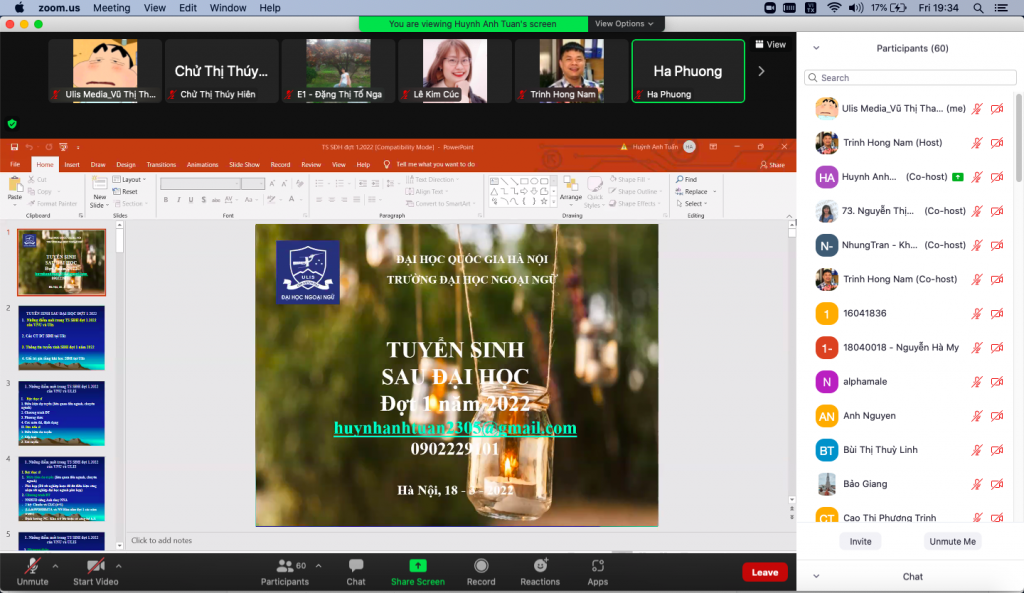Click the green Share Screen icon

point(418,566)
